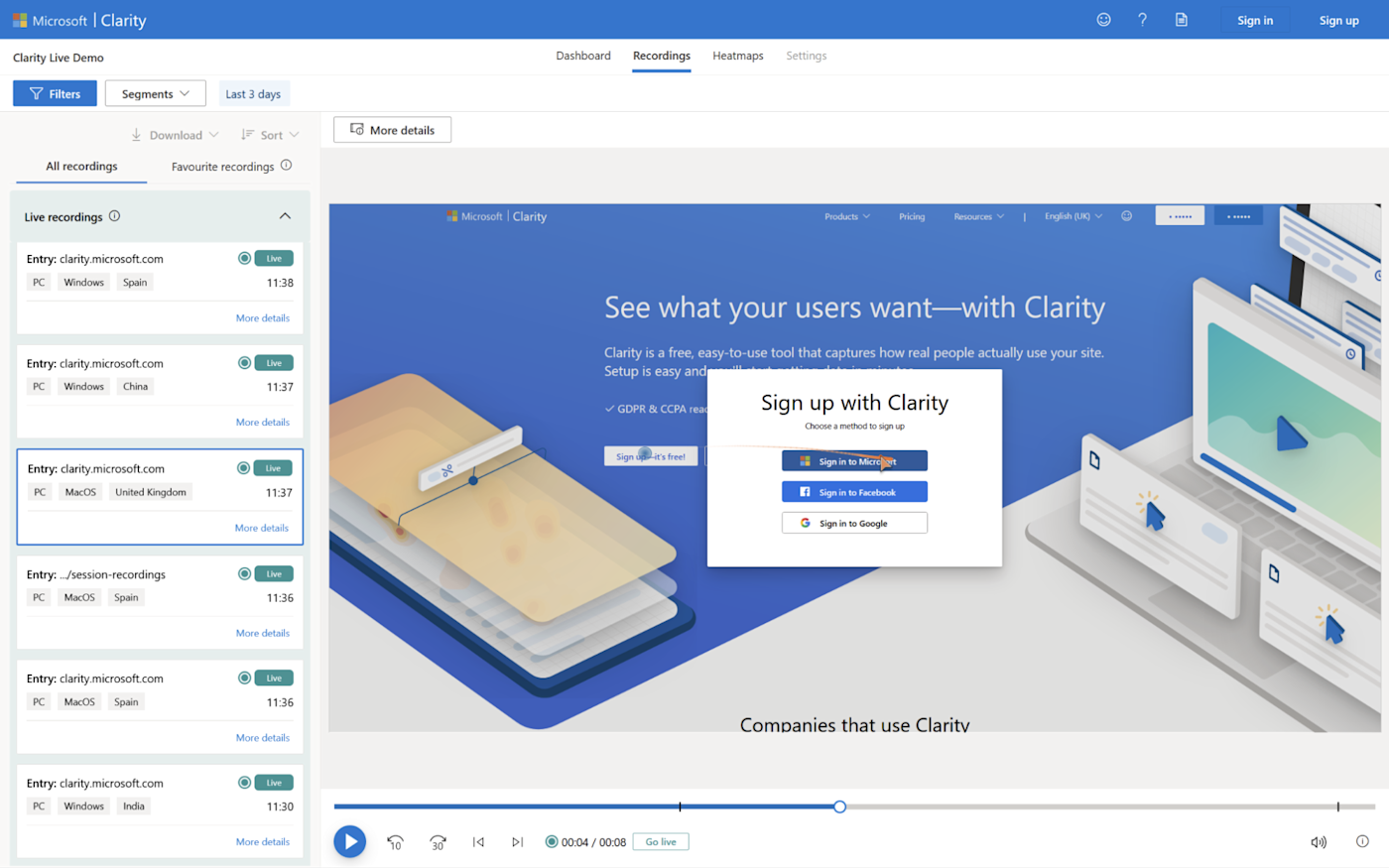Open the help question mark icon
This screenshot has height=868, width=1389.
pos(1142,20)
